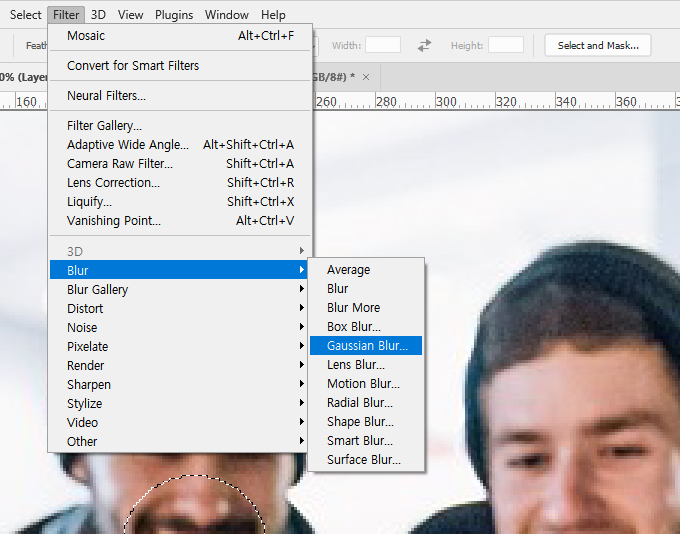Click the Width input field
The width and height of the screenshot is (680, 534).
[x=383, y=45]
